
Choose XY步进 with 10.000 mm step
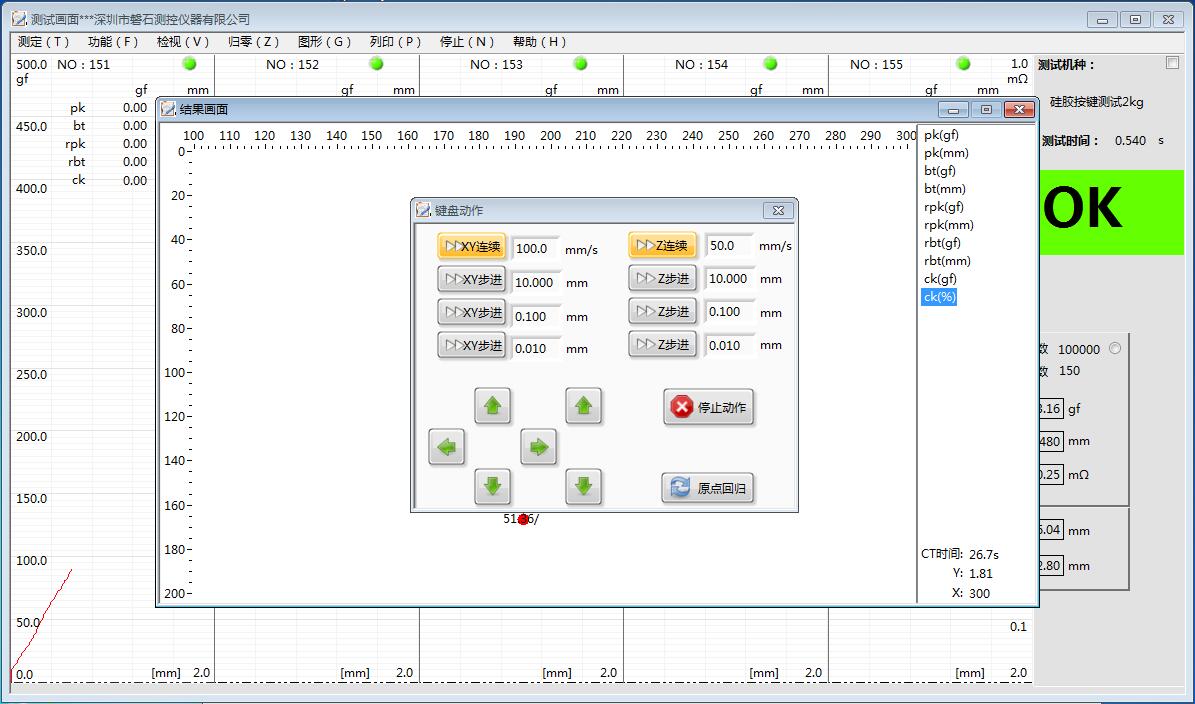click(472, 280)
